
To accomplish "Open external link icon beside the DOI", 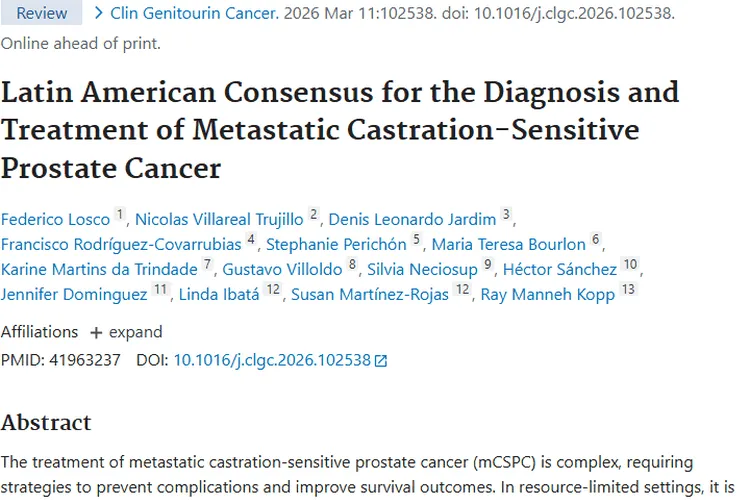I will click(380, 361).
